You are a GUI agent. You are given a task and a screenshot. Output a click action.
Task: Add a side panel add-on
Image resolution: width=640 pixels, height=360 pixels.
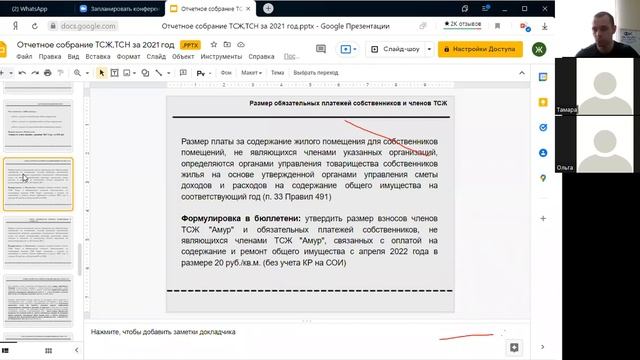pyautogui.click(x=543, y=218)
